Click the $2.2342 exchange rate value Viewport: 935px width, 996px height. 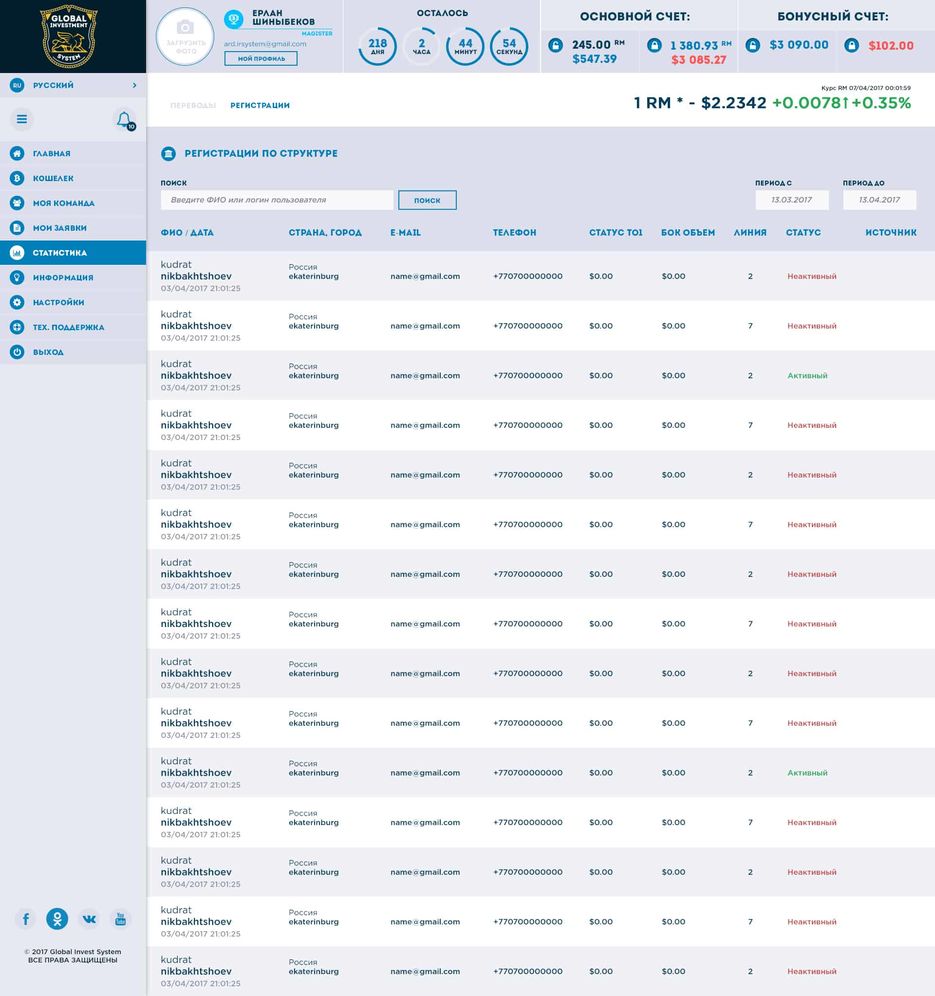(734, 103)
